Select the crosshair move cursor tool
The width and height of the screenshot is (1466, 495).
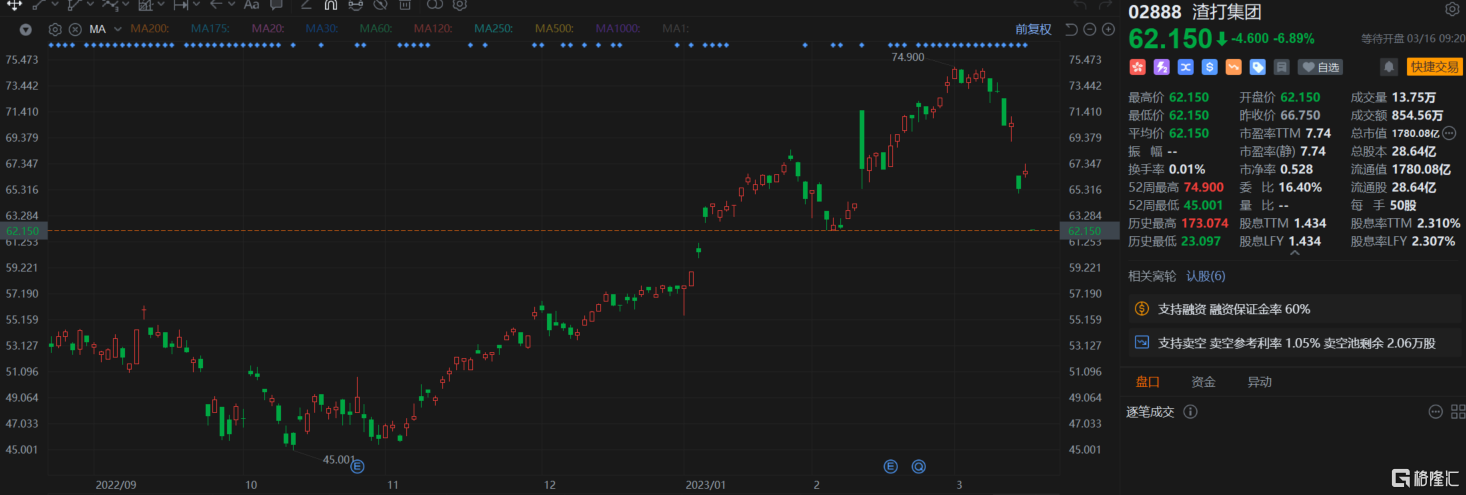coord(14,5)
